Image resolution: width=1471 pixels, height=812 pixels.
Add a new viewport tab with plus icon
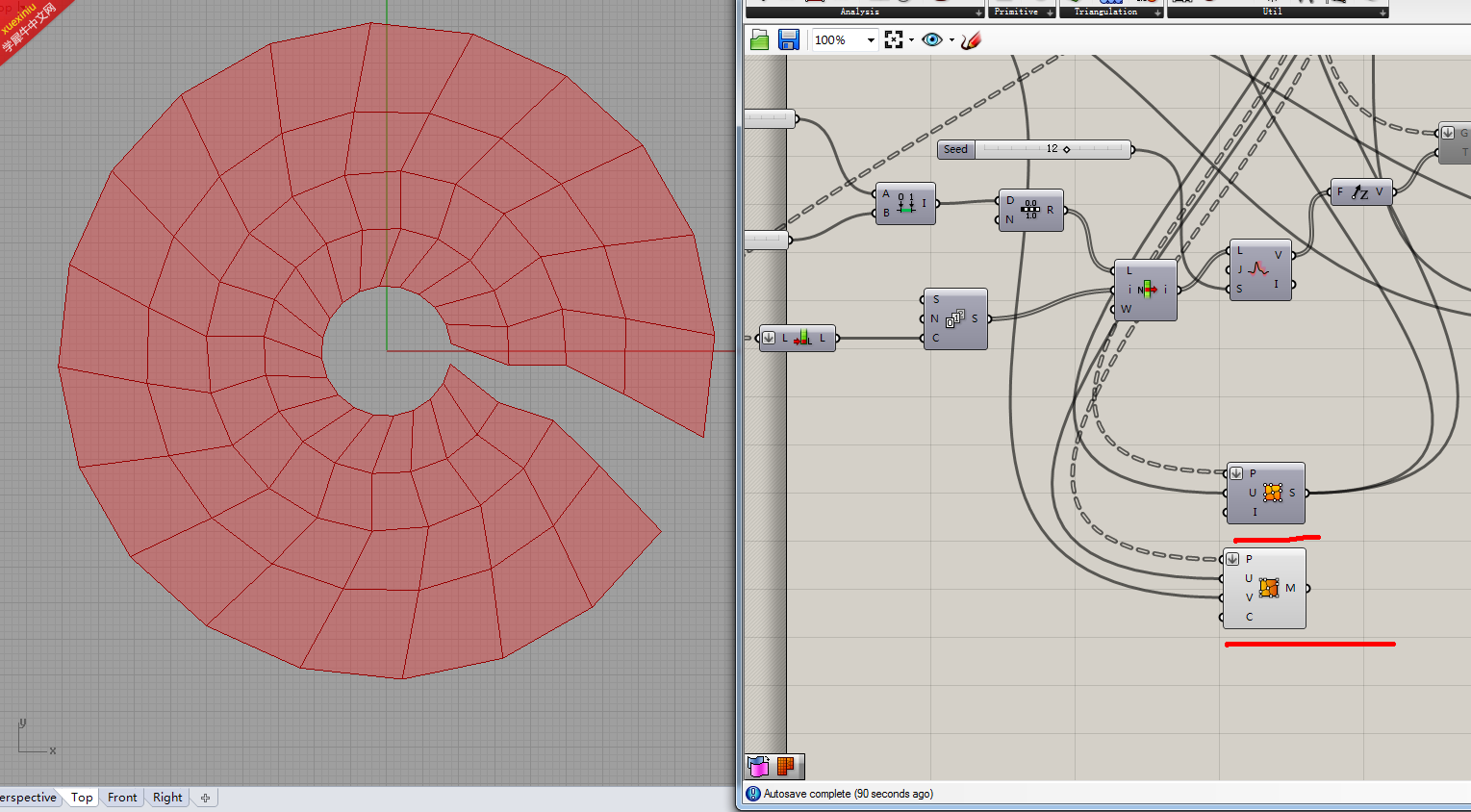[205, 797]
